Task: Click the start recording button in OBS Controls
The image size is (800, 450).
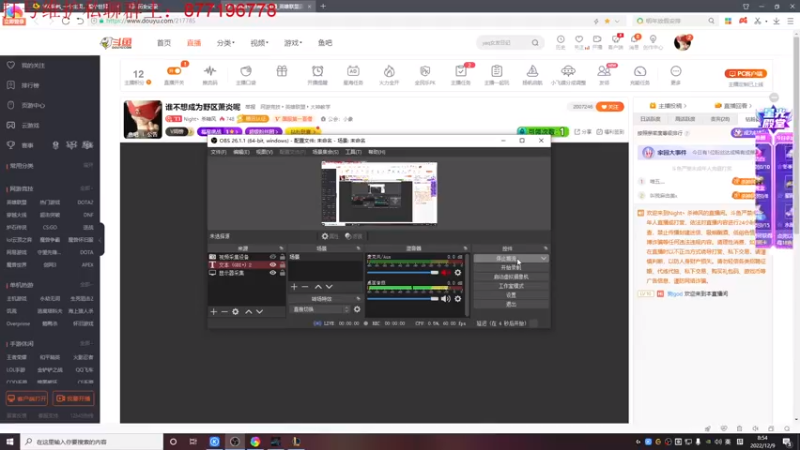Action: (x=511, y=268)
